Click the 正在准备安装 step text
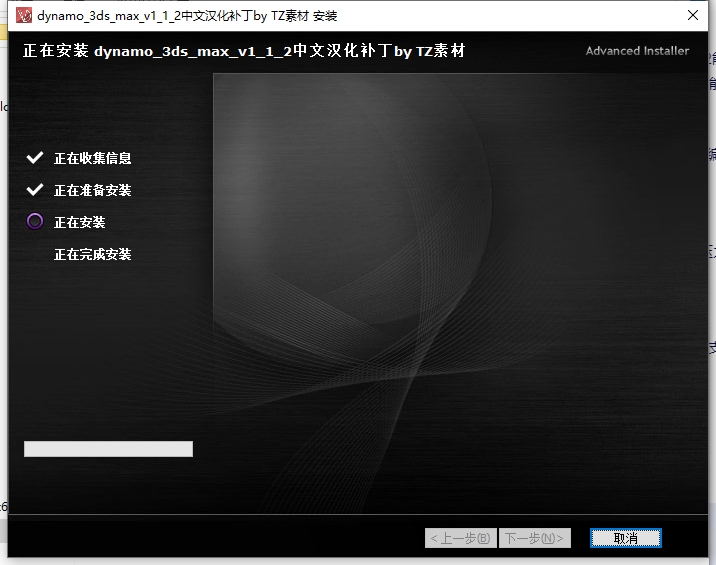Viewport: 716px width, 565px height. coord(93,190)
